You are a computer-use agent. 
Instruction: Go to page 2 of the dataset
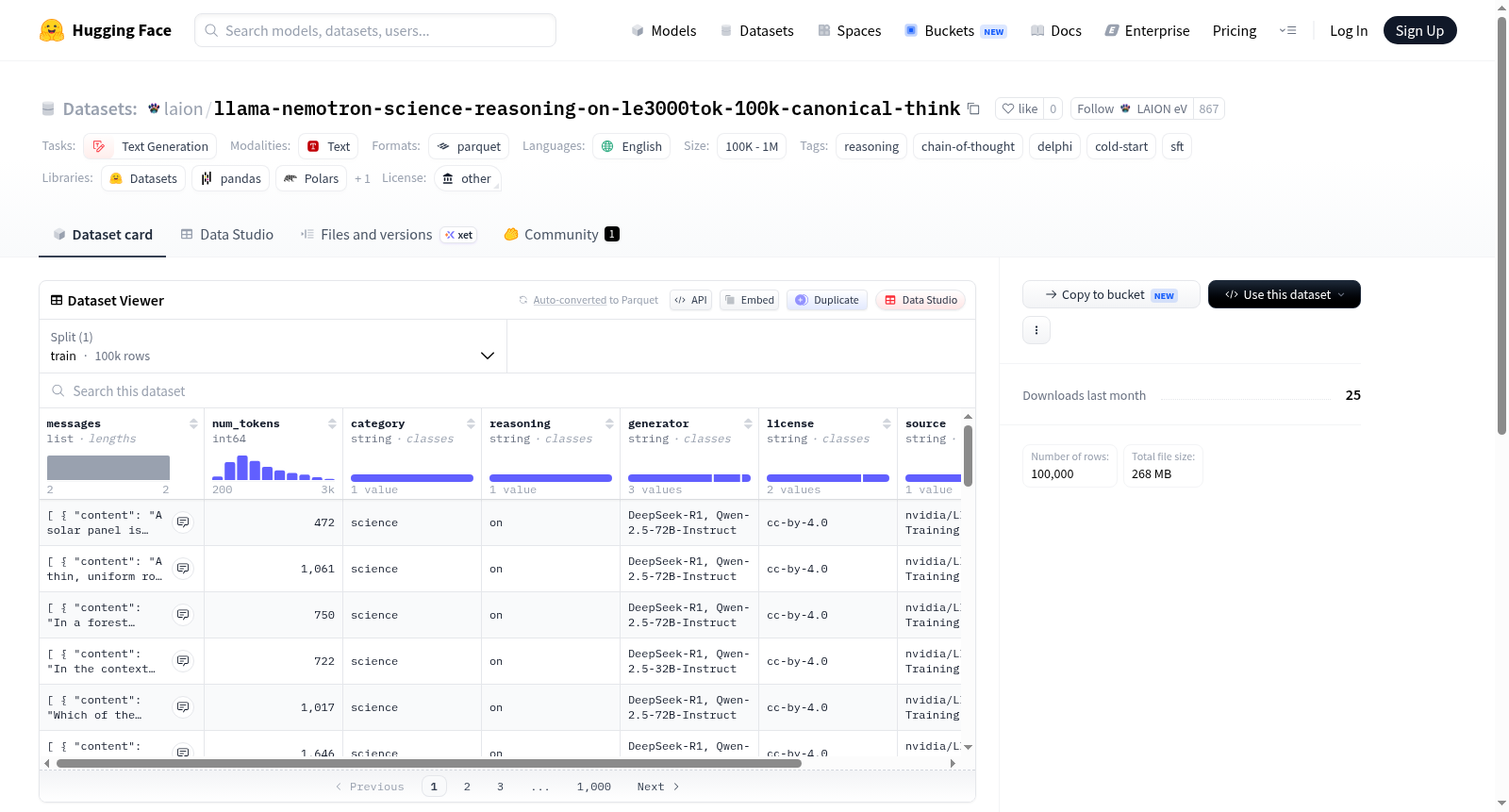click(x=467, y=787)
